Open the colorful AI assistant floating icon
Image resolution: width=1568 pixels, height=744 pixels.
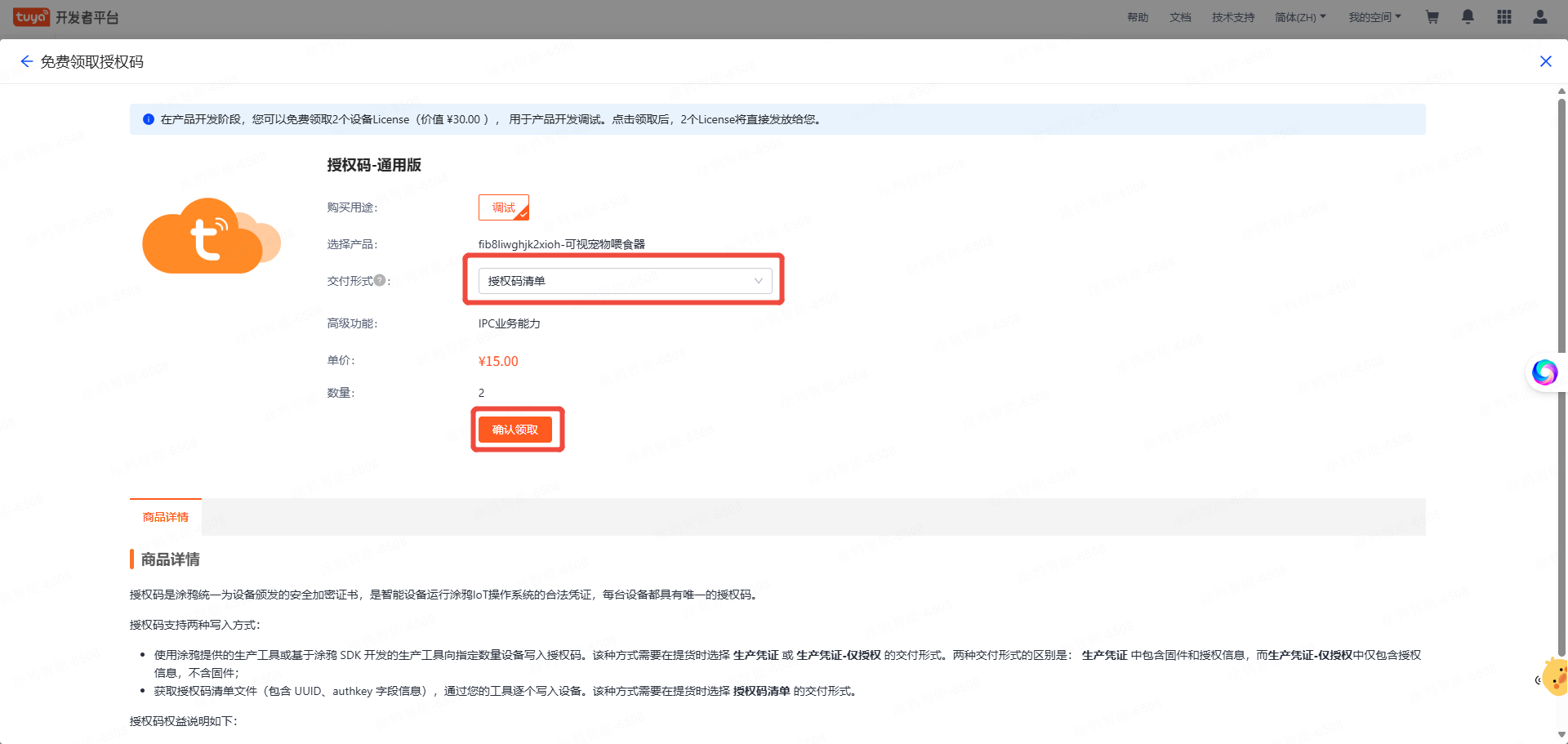tap(1543, 372)
